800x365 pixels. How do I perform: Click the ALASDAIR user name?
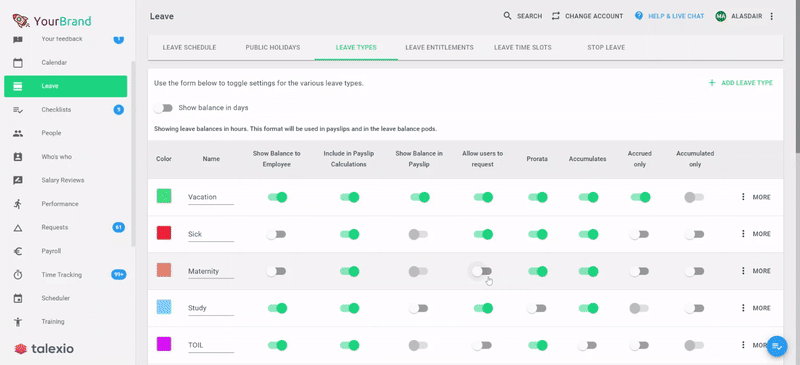(x=746, y=16)
